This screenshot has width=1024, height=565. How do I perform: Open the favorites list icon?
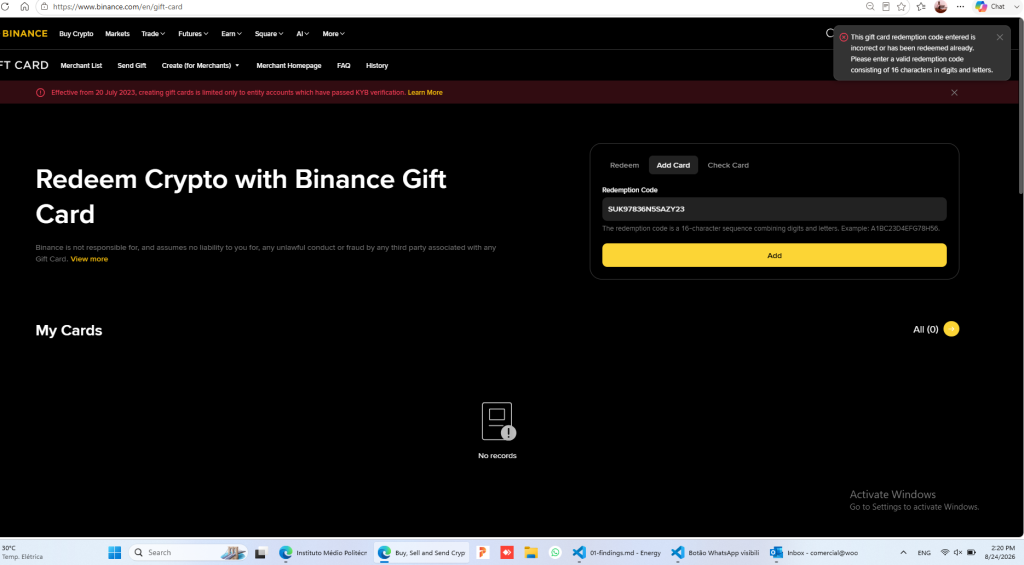921,7
